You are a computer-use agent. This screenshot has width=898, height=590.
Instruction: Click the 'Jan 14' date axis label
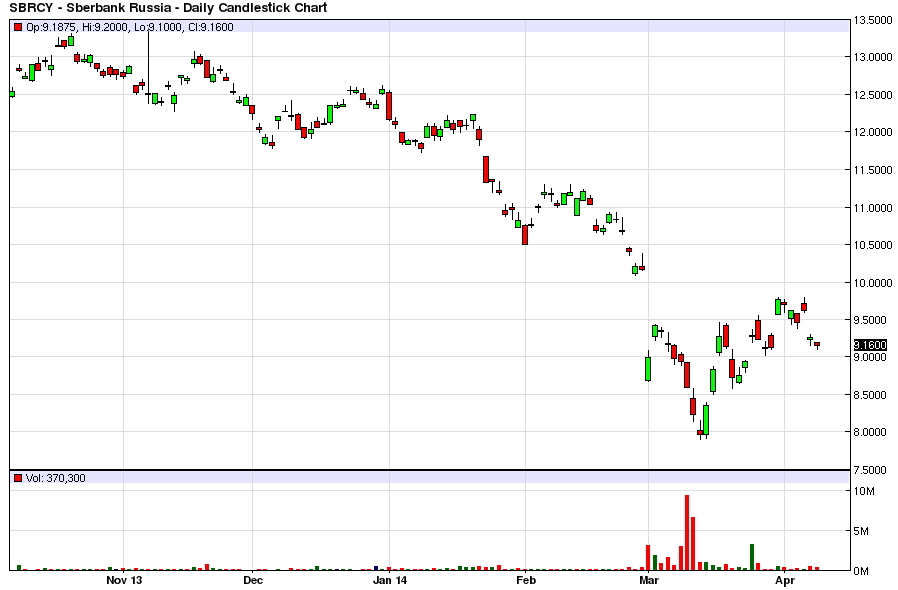(x=389, y=580)
